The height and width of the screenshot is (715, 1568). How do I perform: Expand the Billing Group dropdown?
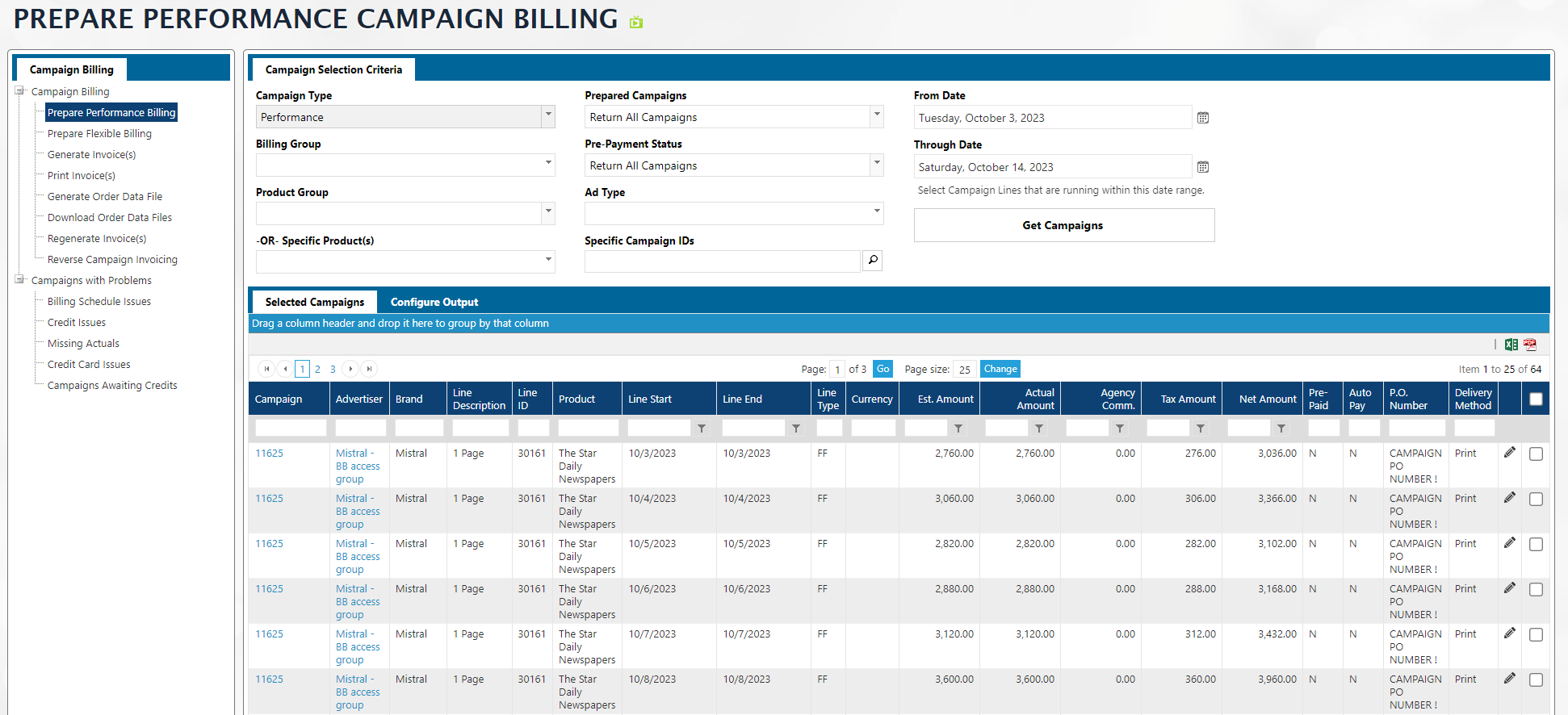pyautogui.click(x=548, y=165)
